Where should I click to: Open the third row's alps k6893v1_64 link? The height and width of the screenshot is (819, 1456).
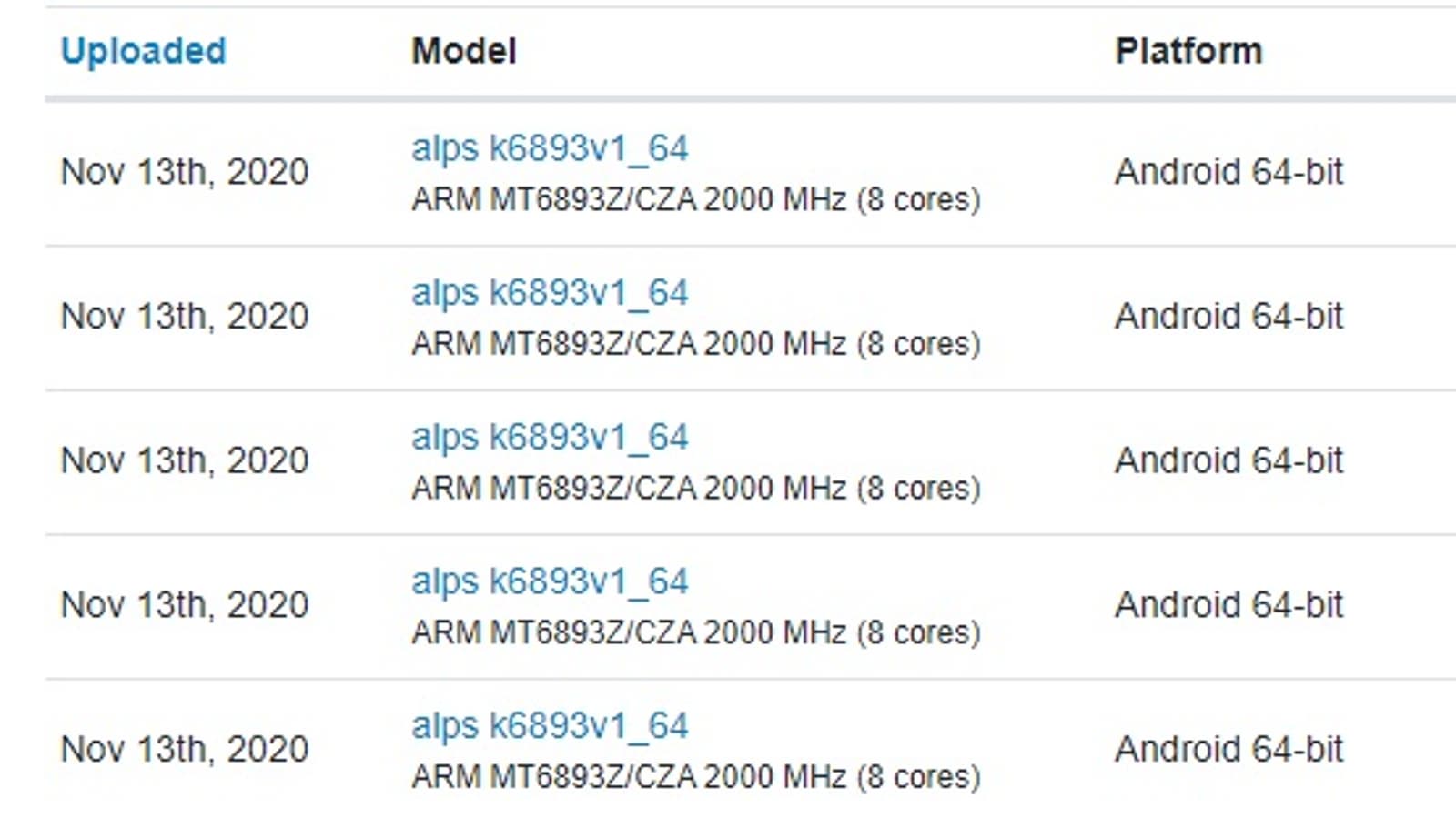click(550, 437)
